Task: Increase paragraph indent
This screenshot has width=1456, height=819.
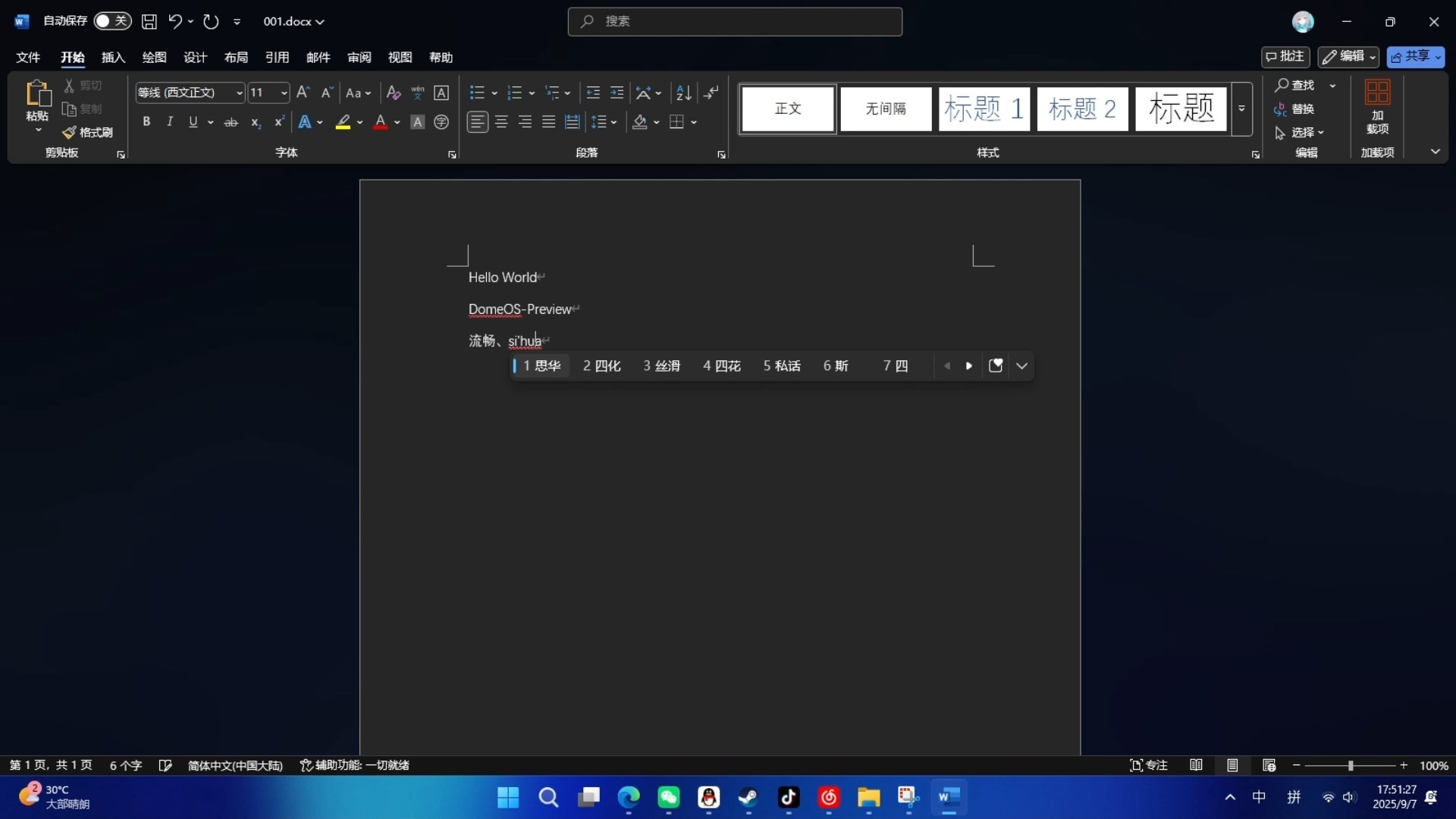Action: (x=617, y=93)
